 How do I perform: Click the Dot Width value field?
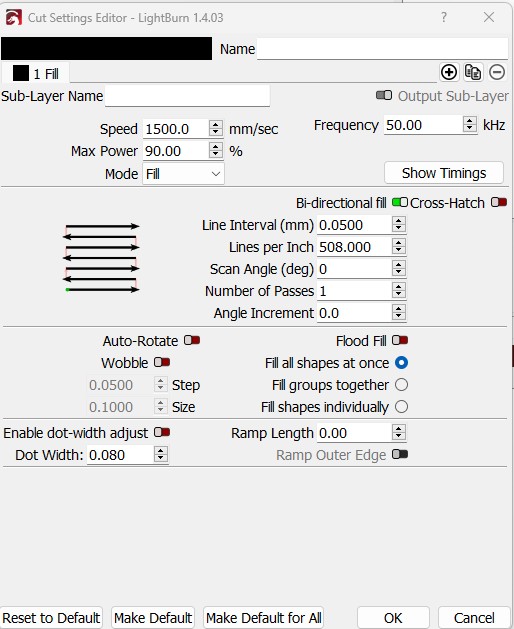tap(120, 455)
